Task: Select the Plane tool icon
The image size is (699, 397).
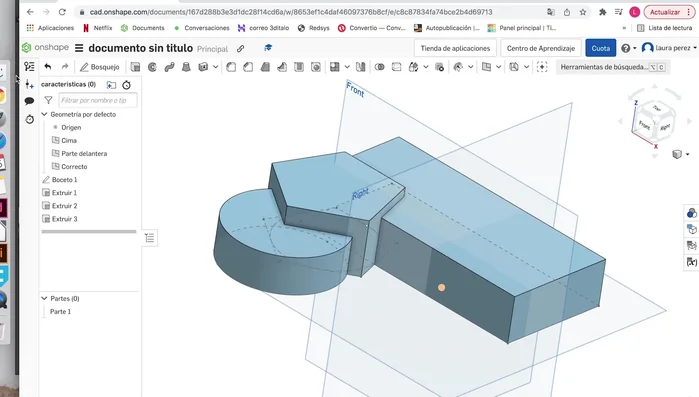Action: pyautogui.click(x=486, y=67)
